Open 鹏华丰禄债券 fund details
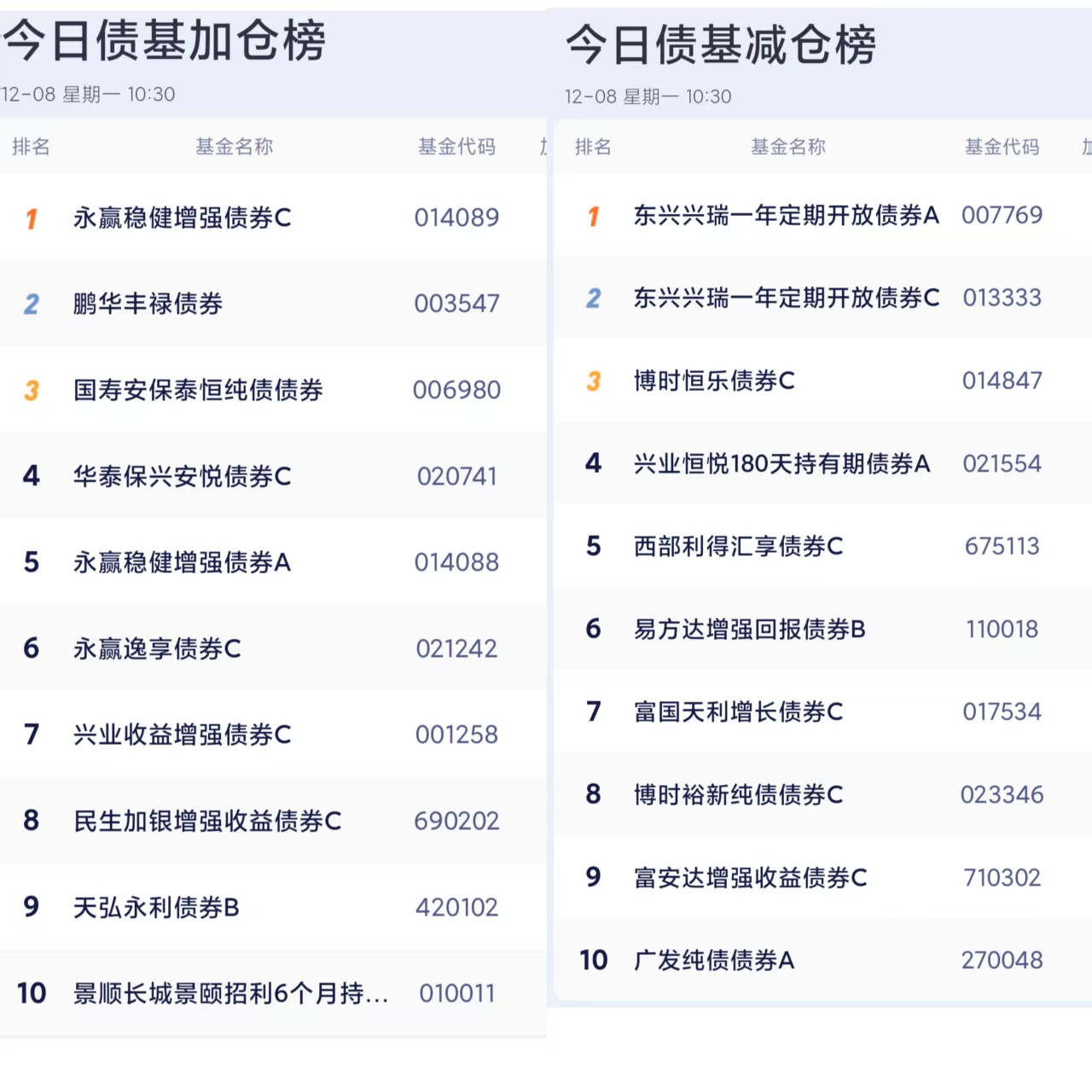1092x1092 pixels. point(148,305)
